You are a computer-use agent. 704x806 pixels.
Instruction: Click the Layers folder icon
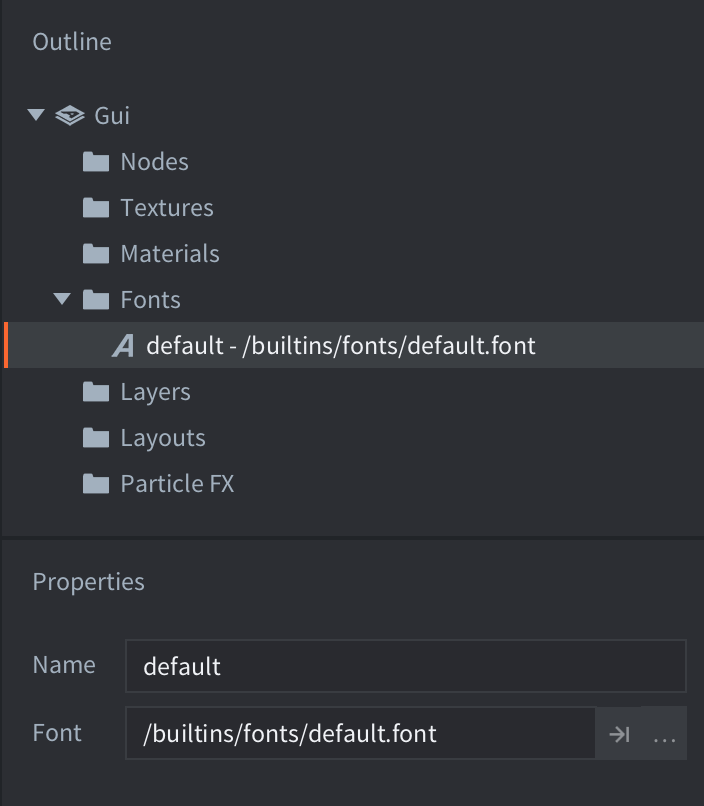tap(95, 391)
